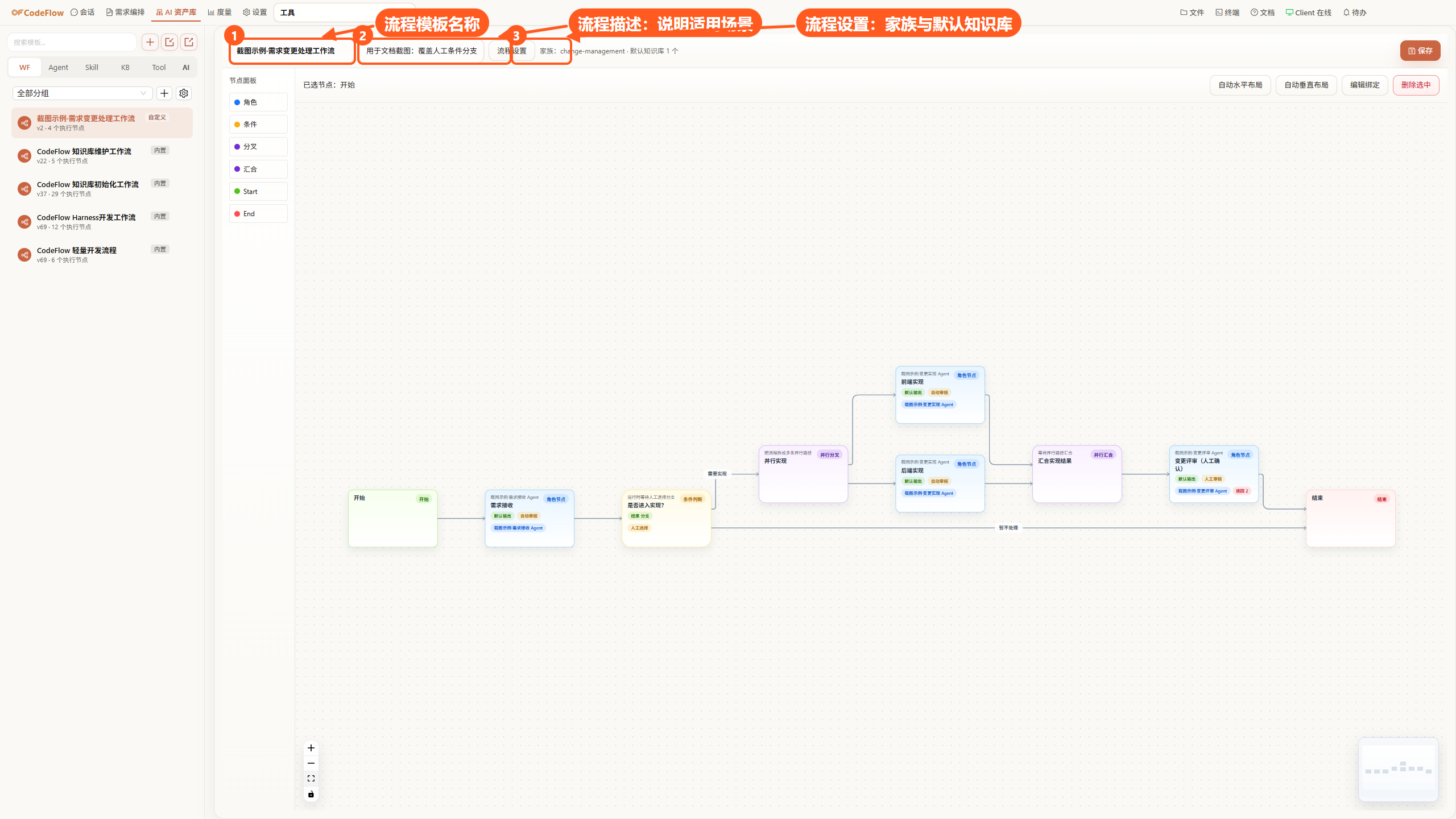Select the 结束 node on the canvas
Image resolution: width=1456 pixels, height=819 pixels.
click(x=1351, y=519)
